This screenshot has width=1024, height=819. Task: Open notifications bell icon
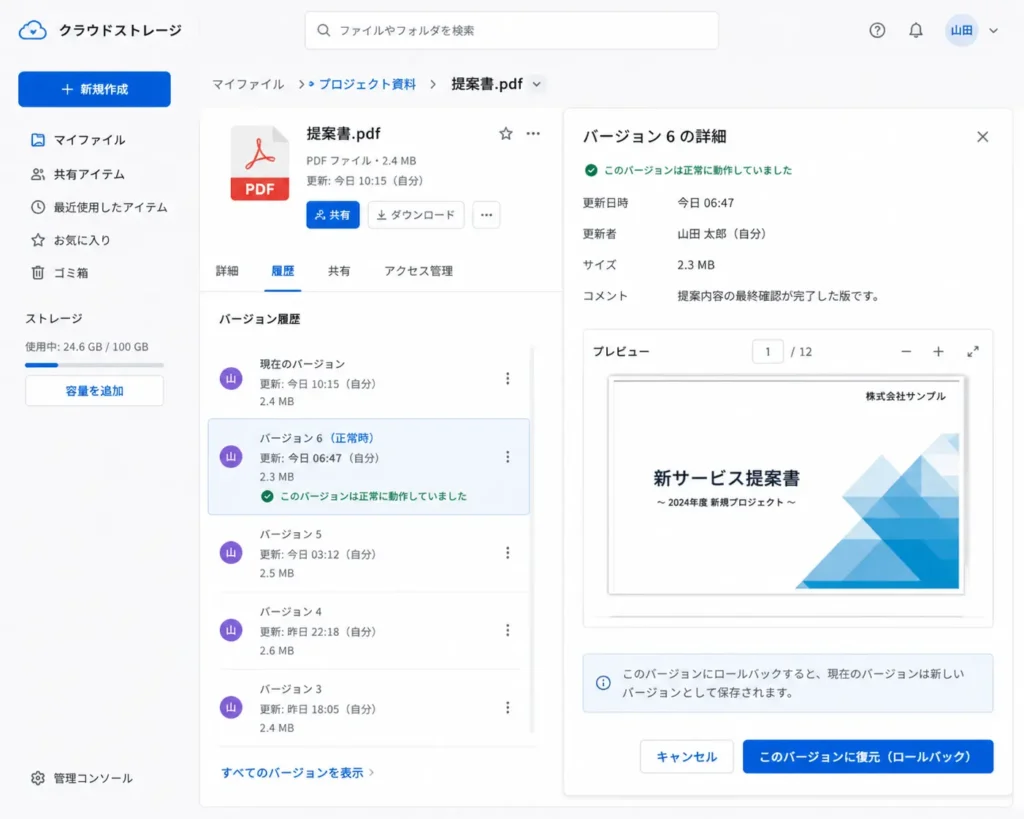[916, 30]
